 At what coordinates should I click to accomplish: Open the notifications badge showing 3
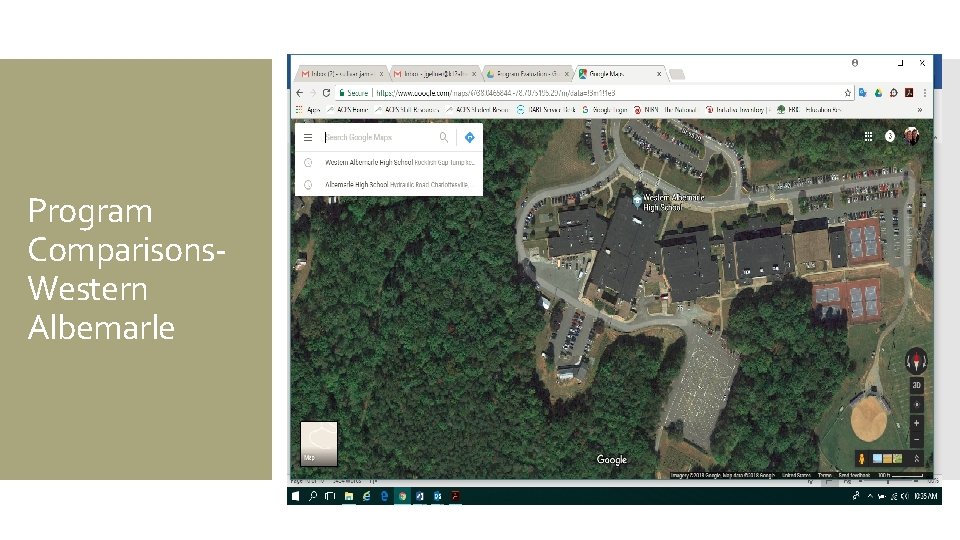click(890, 136)
